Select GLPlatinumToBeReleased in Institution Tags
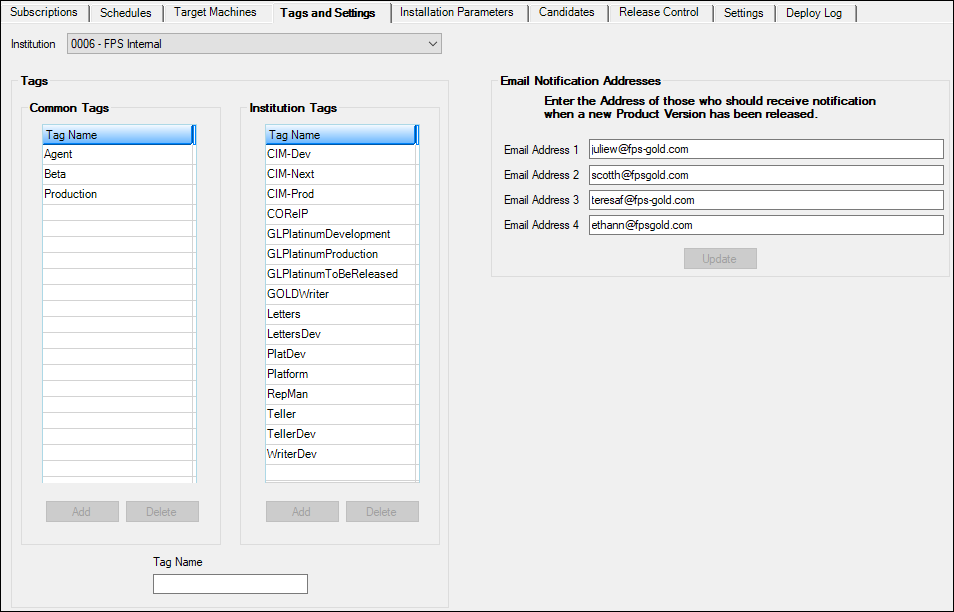Viewport: 954px width, 612px height. pyautogui.click(x=332, y=274)
